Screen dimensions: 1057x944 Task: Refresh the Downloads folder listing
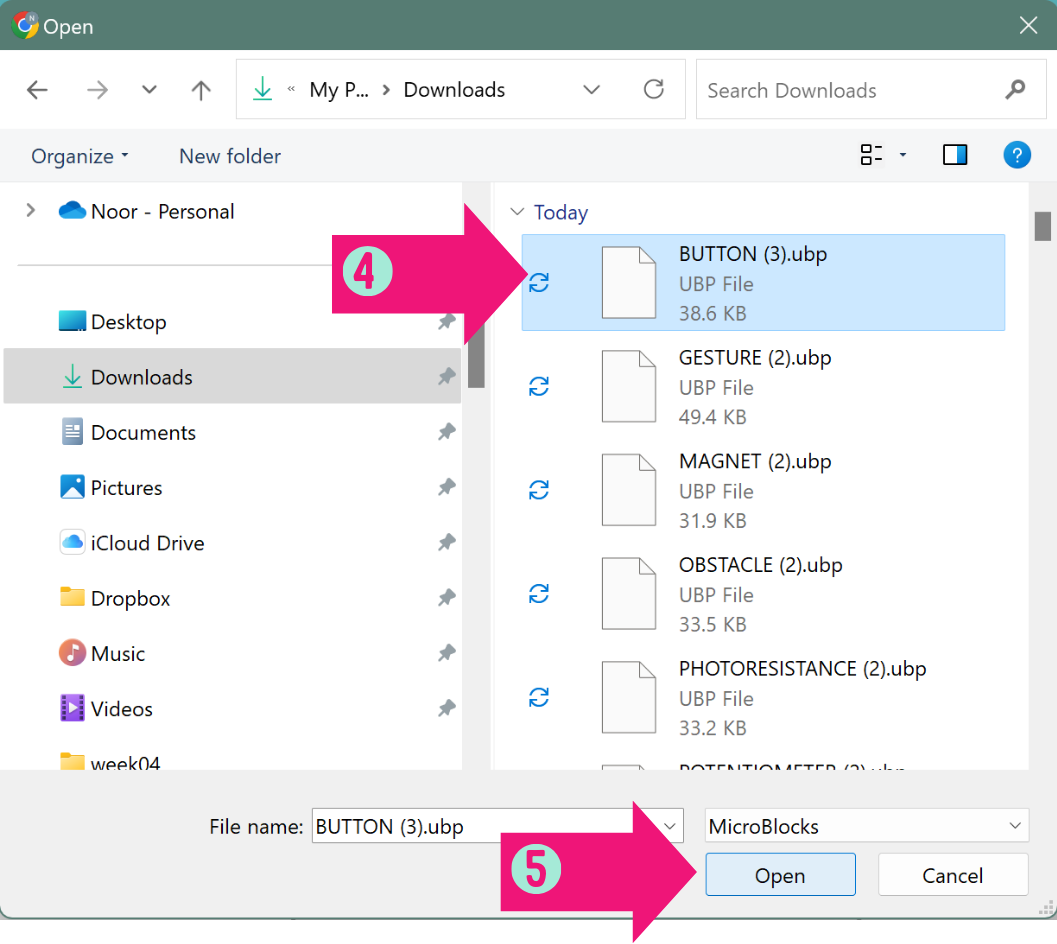pos(654,90)
